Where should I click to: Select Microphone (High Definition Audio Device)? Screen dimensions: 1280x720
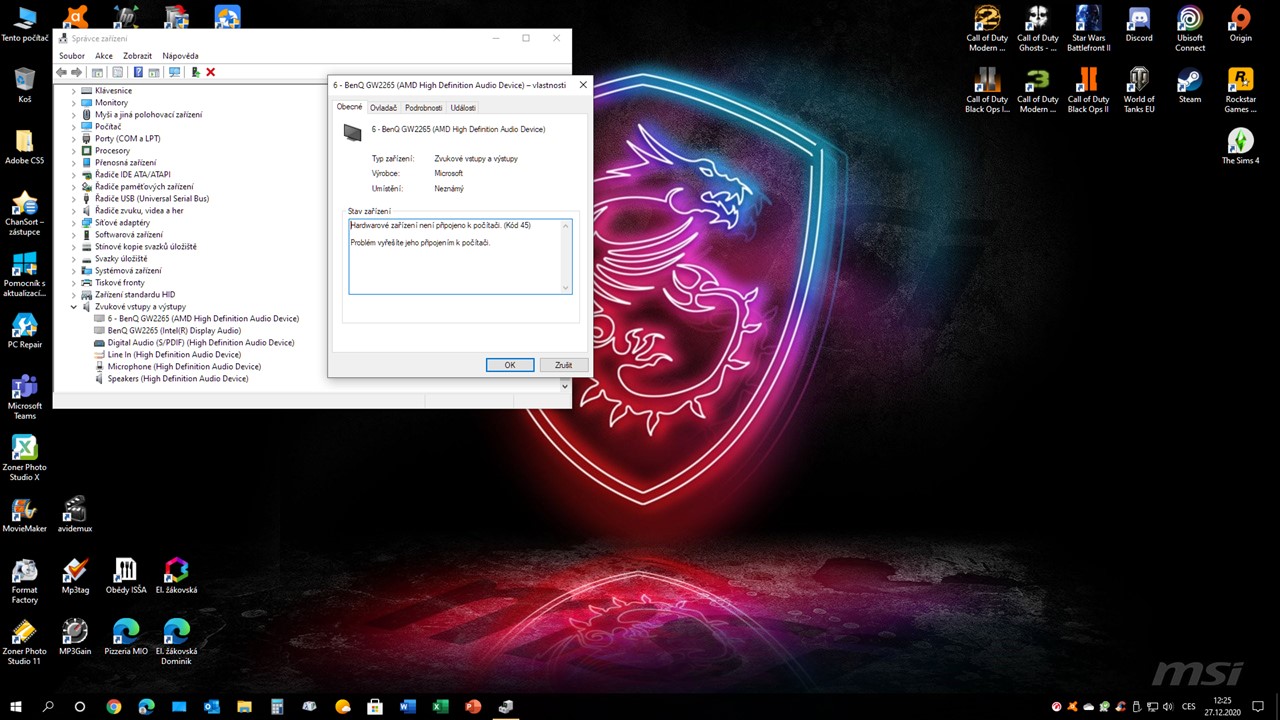pos(184,367)
